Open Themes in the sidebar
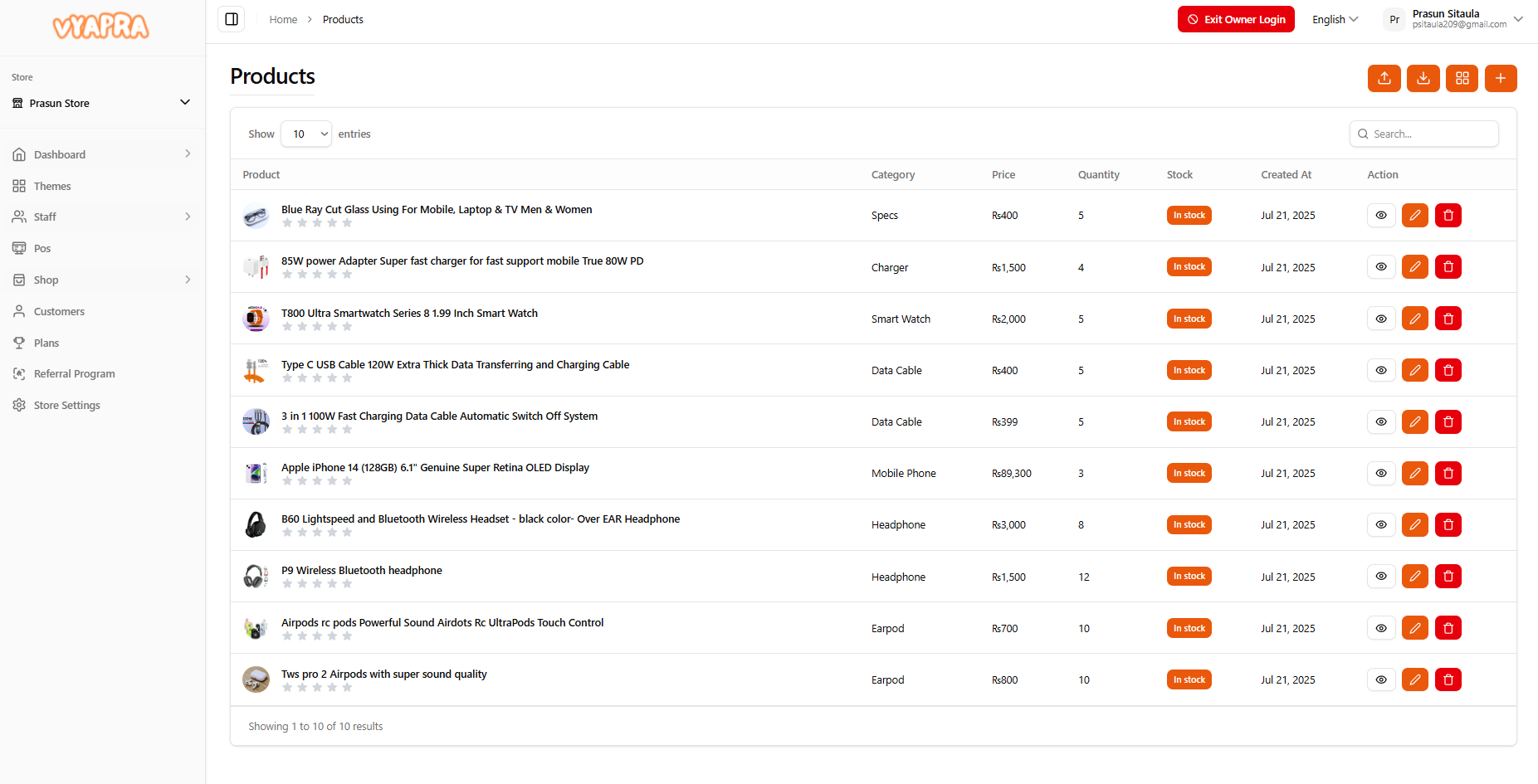 click(52, 186)
